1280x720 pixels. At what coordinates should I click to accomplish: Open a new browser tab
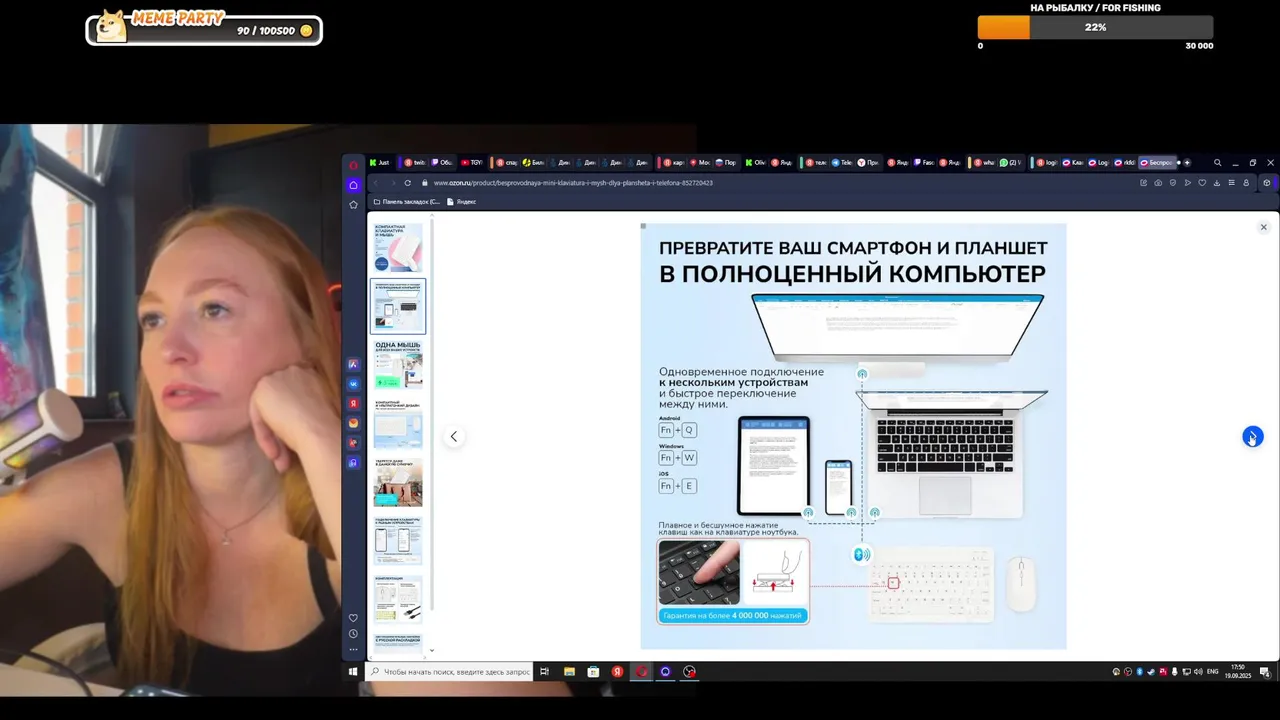tap(1187, 162)
